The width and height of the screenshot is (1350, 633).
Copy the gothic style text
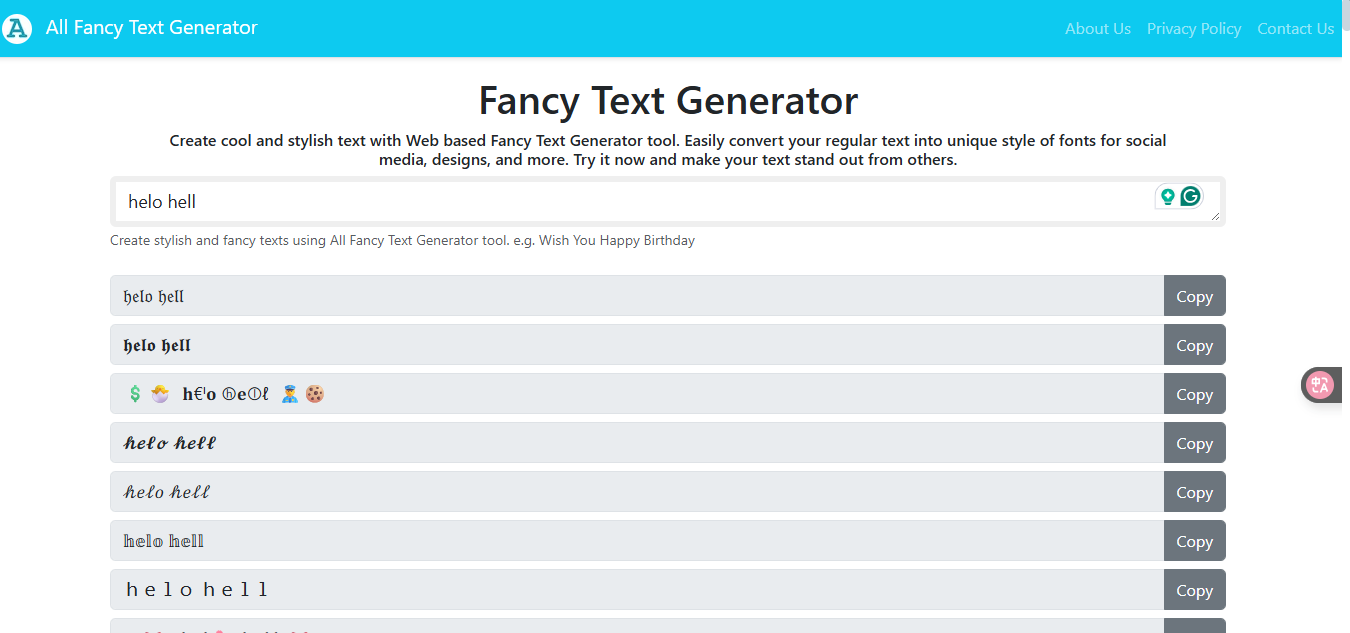coord(1194,296)
